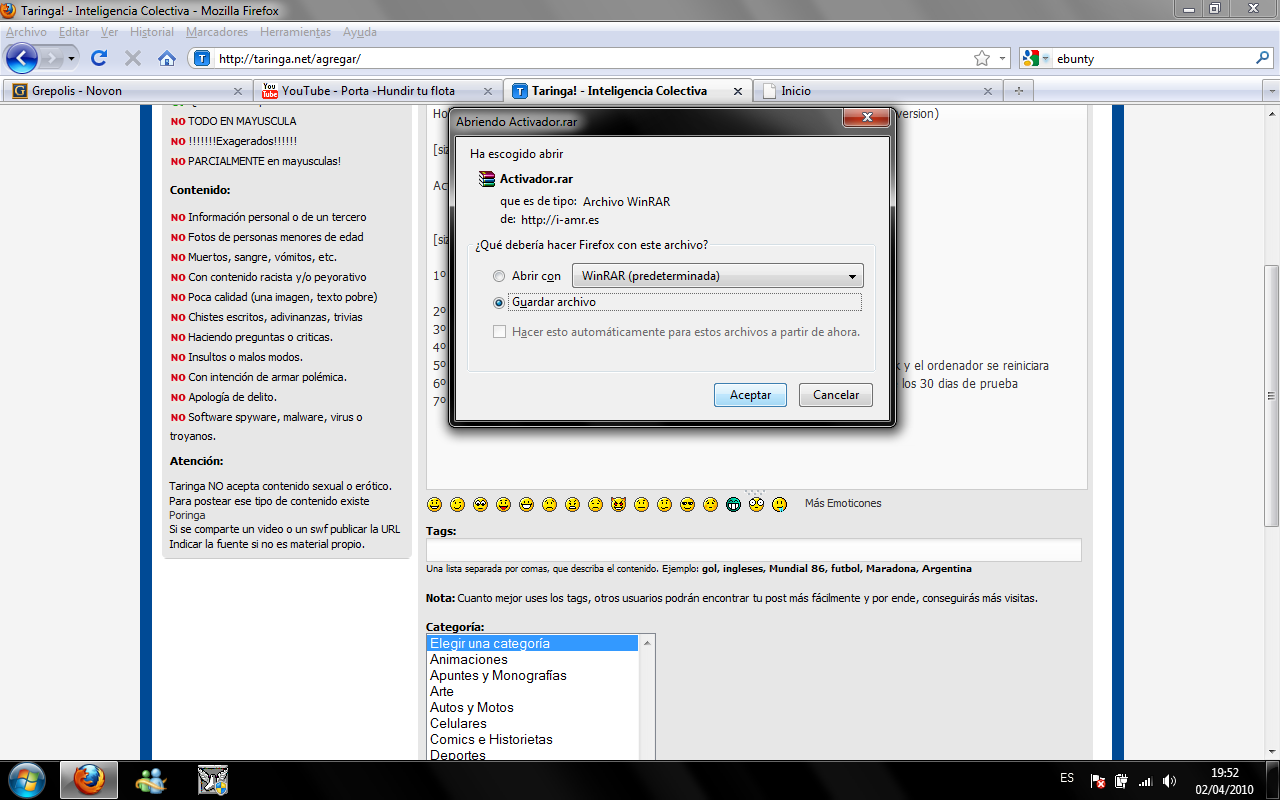Viewport: 1280px width, 800px height.
Task: Click the search magnifier icon
Action: point(1262,58)
